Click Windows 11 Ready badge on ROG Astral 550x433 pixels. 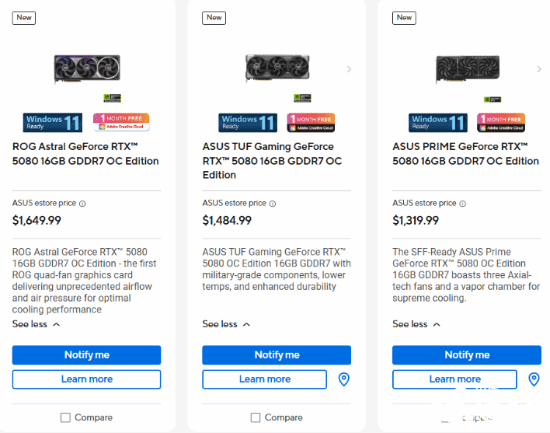point(53,122)
